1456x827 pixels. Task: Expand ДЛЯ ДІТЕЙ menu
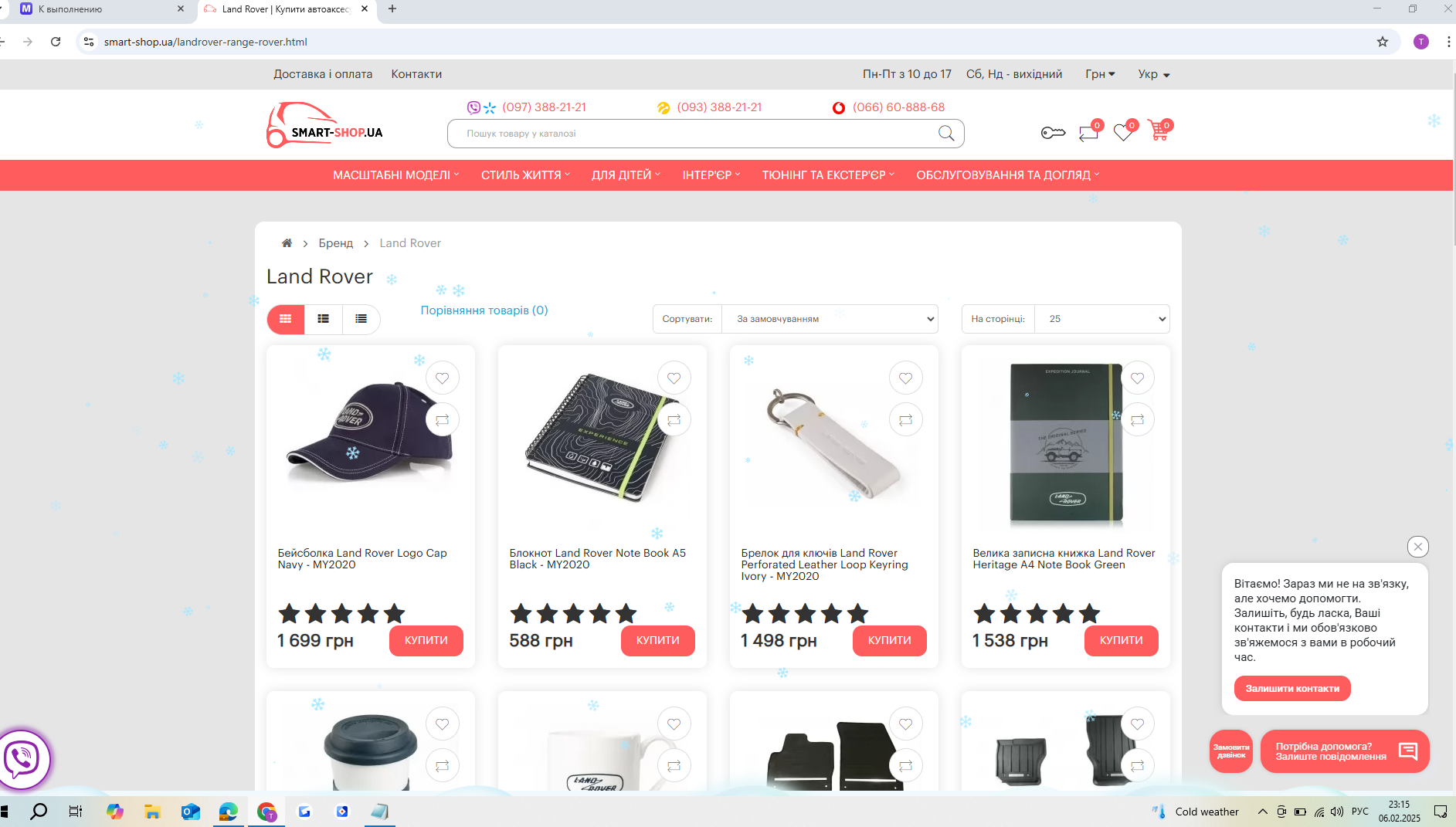626,175
